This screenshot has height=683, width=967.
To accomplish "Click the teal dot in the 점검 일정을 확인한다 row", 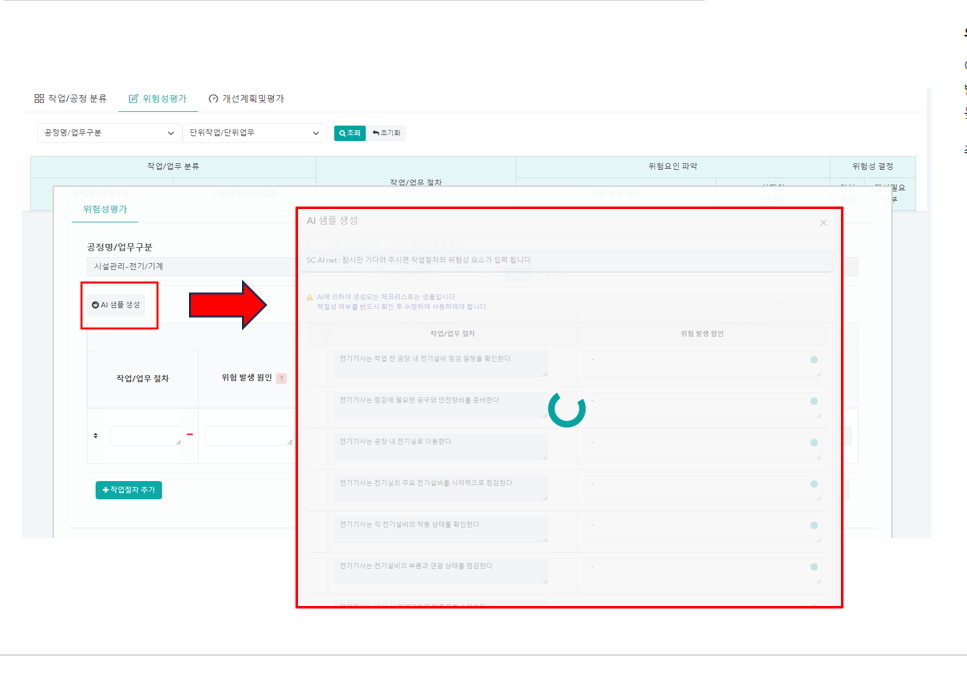I will point(814,360).
